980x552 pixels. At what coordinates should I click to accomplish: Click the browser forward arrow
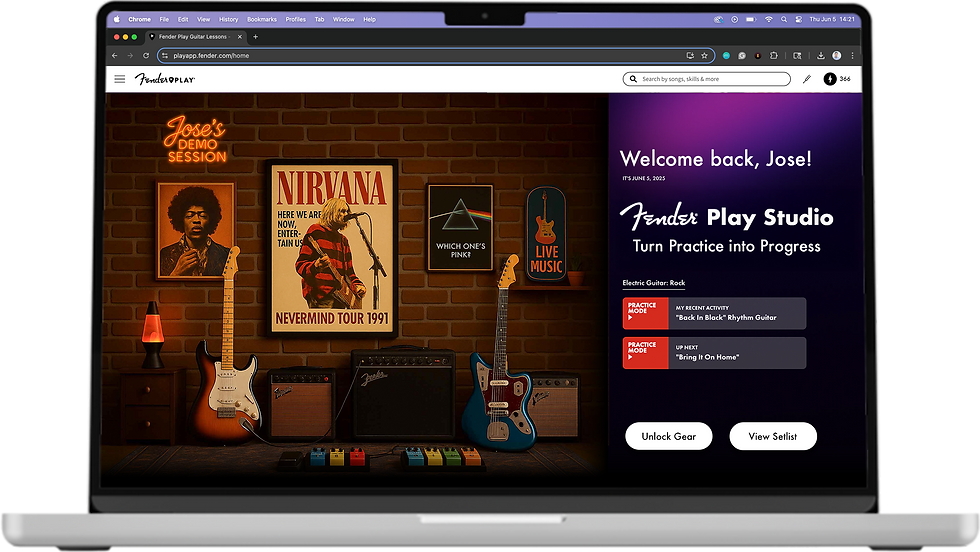tap(130, 56)
